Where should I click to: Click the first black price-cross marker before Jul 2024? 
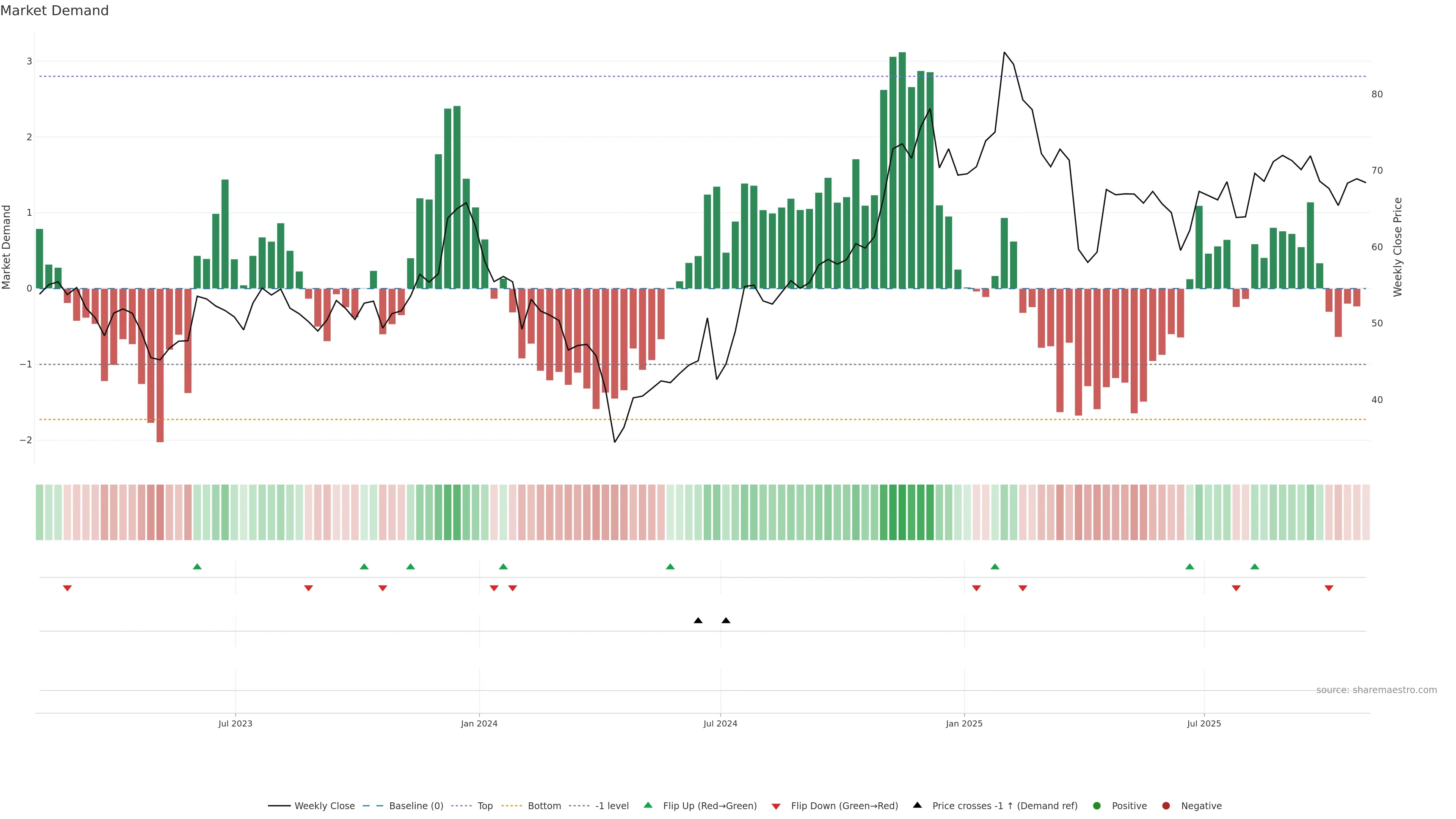coord(698,621)
